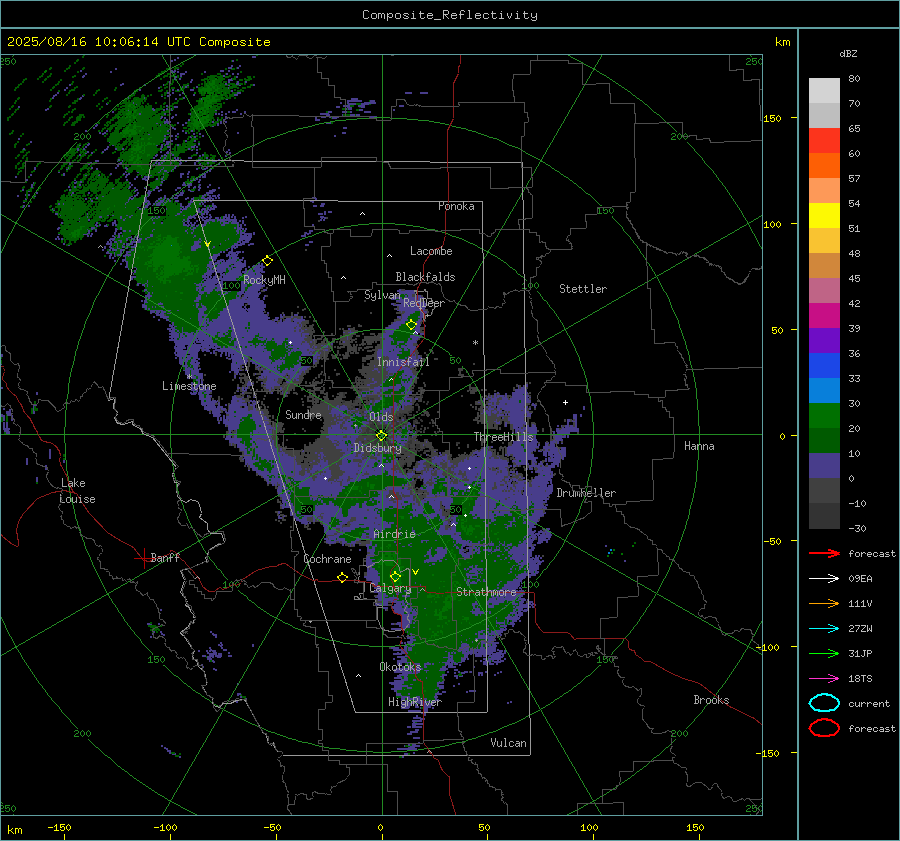Click the yellow diamond marker under Cochrane
The image size is (900, 841).
coord(343,578)
